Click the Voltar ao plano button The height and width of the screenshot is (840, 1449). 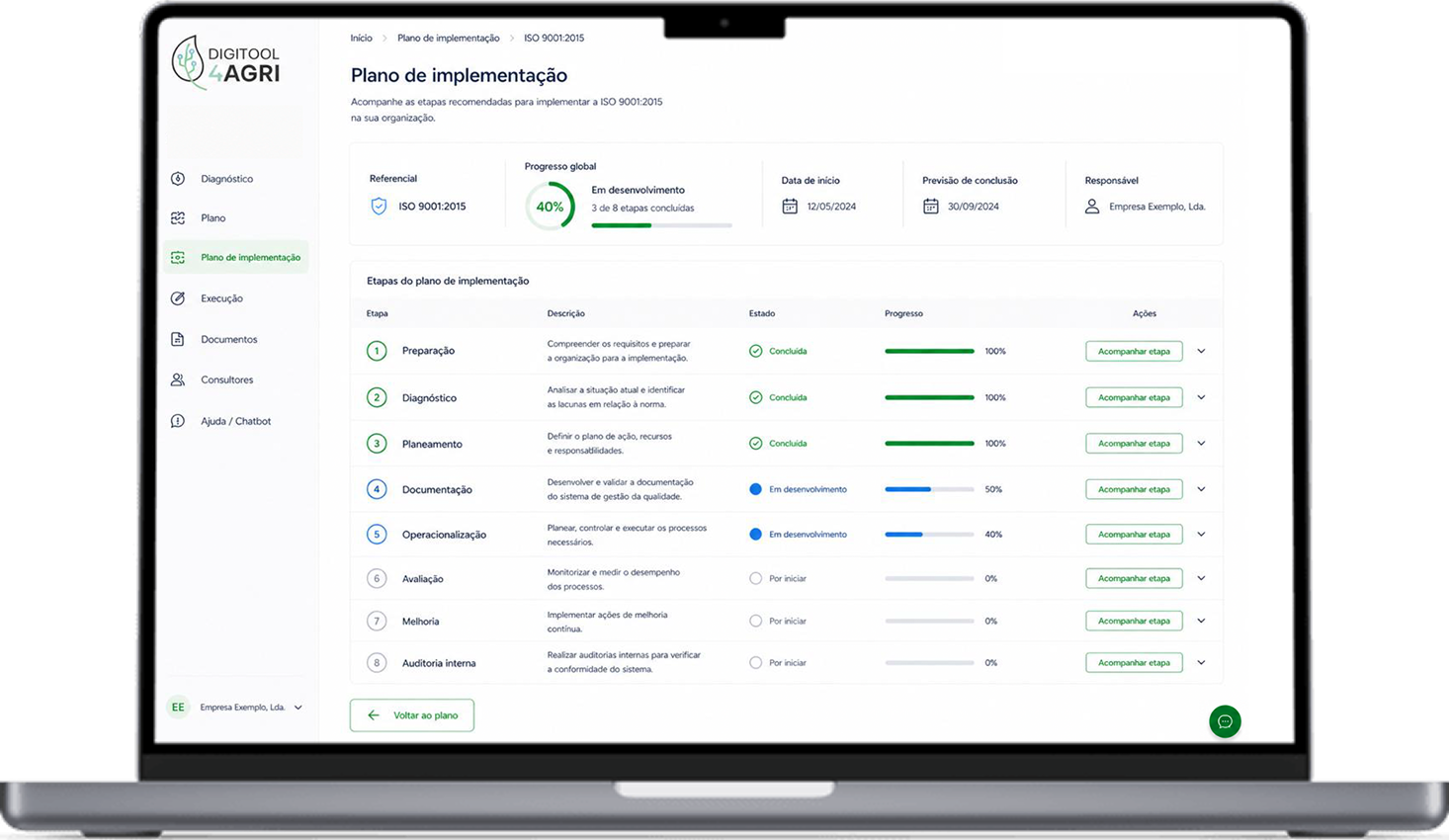point(412,715)
